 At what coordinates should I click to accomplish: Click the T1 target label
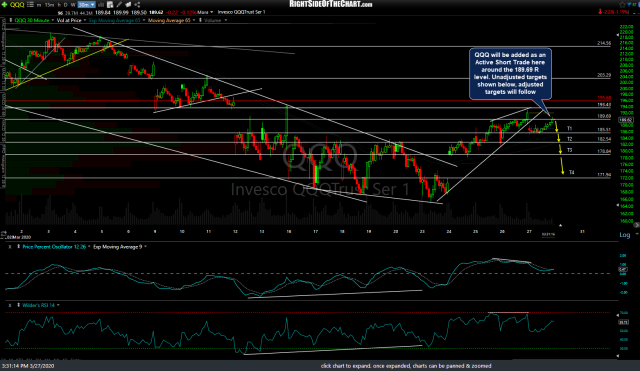coord(569,129)
